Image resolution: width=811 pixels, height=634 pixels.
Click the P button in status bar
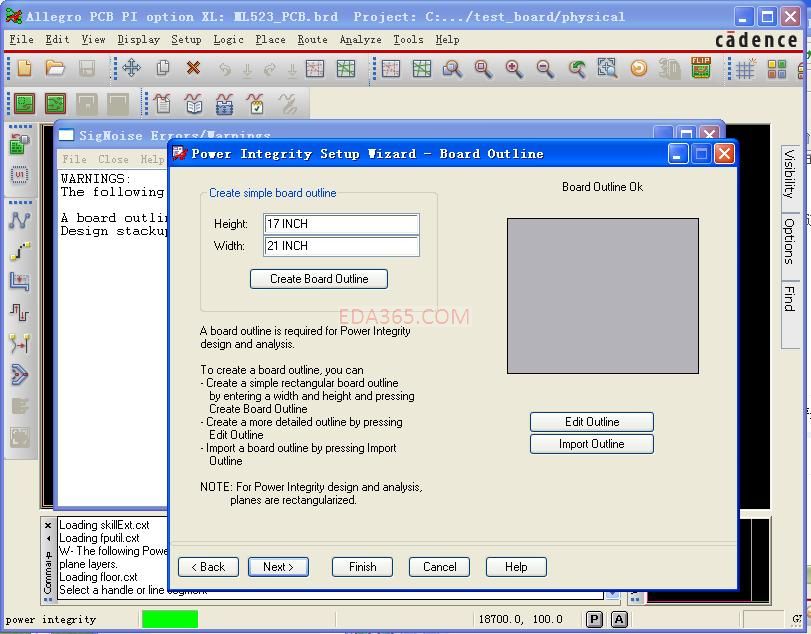click(594, 619)
